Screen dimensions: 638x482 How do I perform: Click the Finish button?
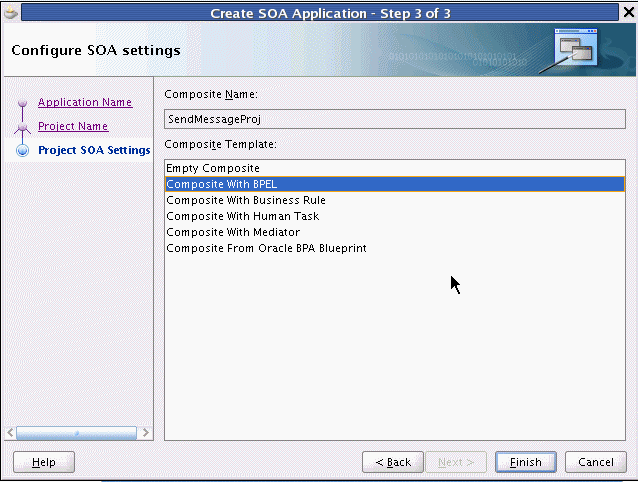pyautogui.click(x=525, y=462)
